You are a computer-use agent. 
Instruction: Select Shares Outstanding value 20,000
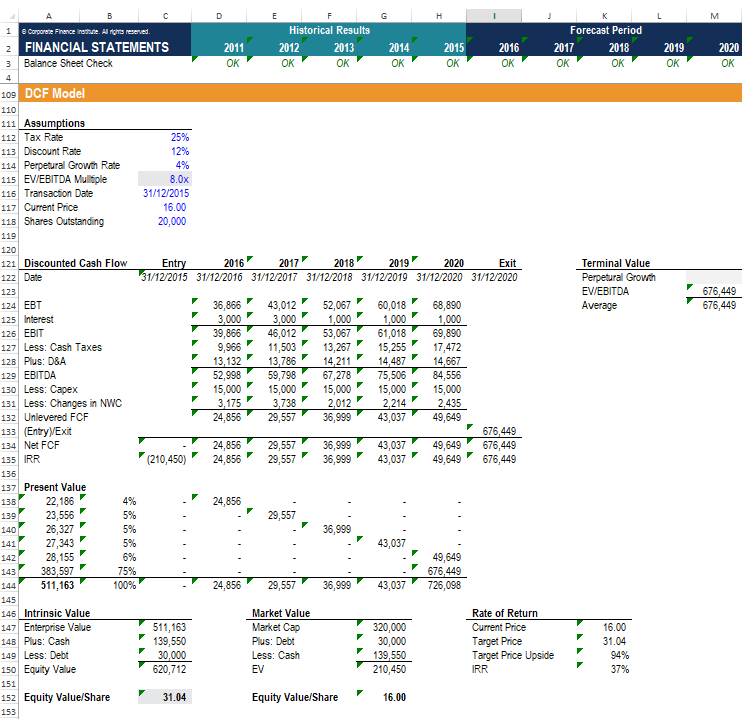tap(172, 222)
